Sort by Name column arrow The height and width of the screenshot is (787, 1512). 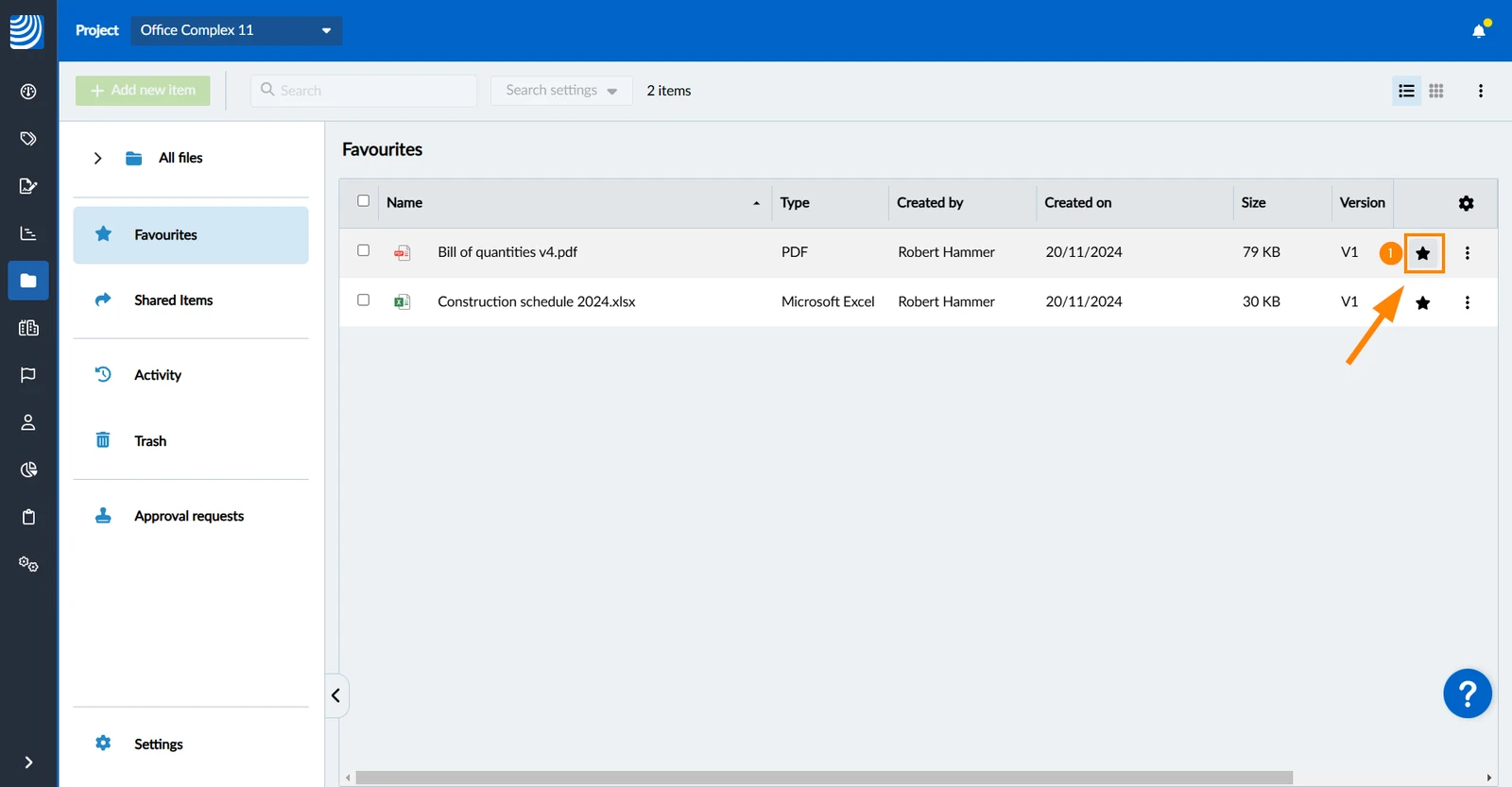(x=756, y=203)
